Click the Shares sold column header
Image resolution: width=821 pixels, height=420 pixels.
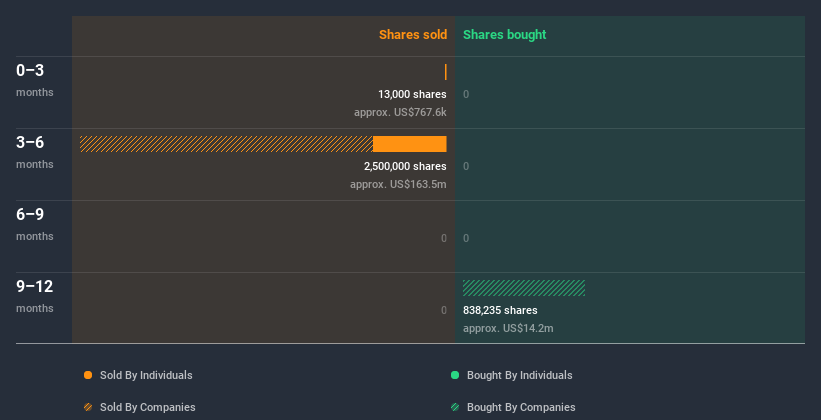[x=413, y=35]
